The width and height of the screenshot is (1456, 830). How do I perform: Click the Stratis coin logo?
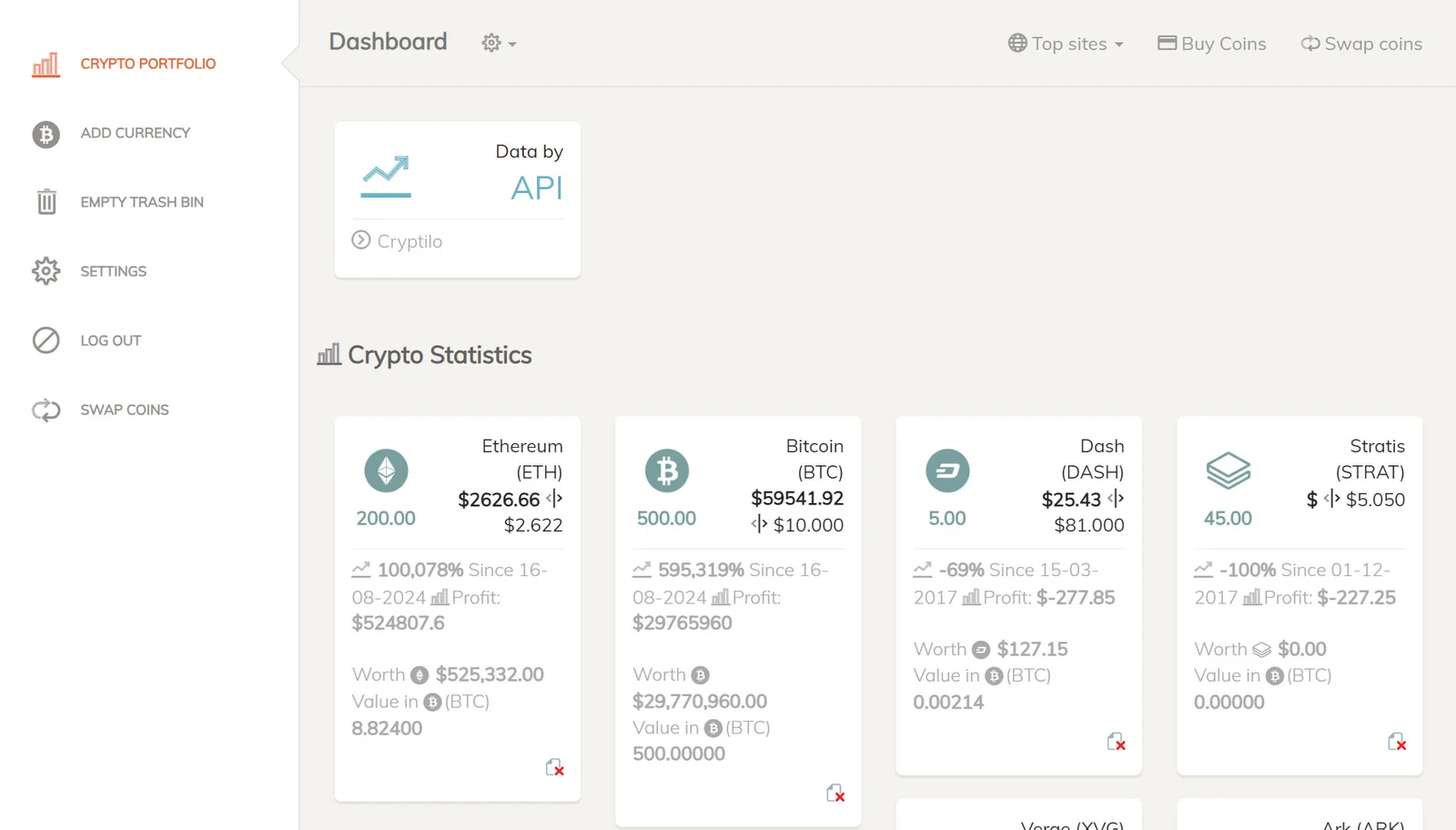[1228, 471]
